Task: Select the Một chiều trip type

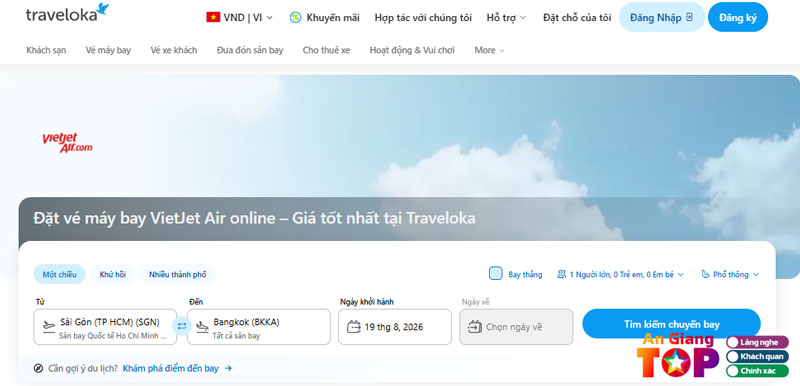Action: (x=60, y=274)
